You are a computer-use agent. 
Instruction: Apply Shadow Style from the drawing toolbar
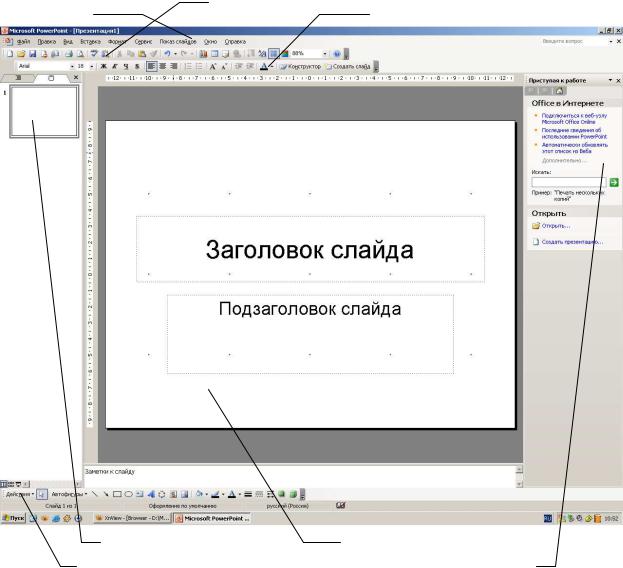[x=282, y=494]
